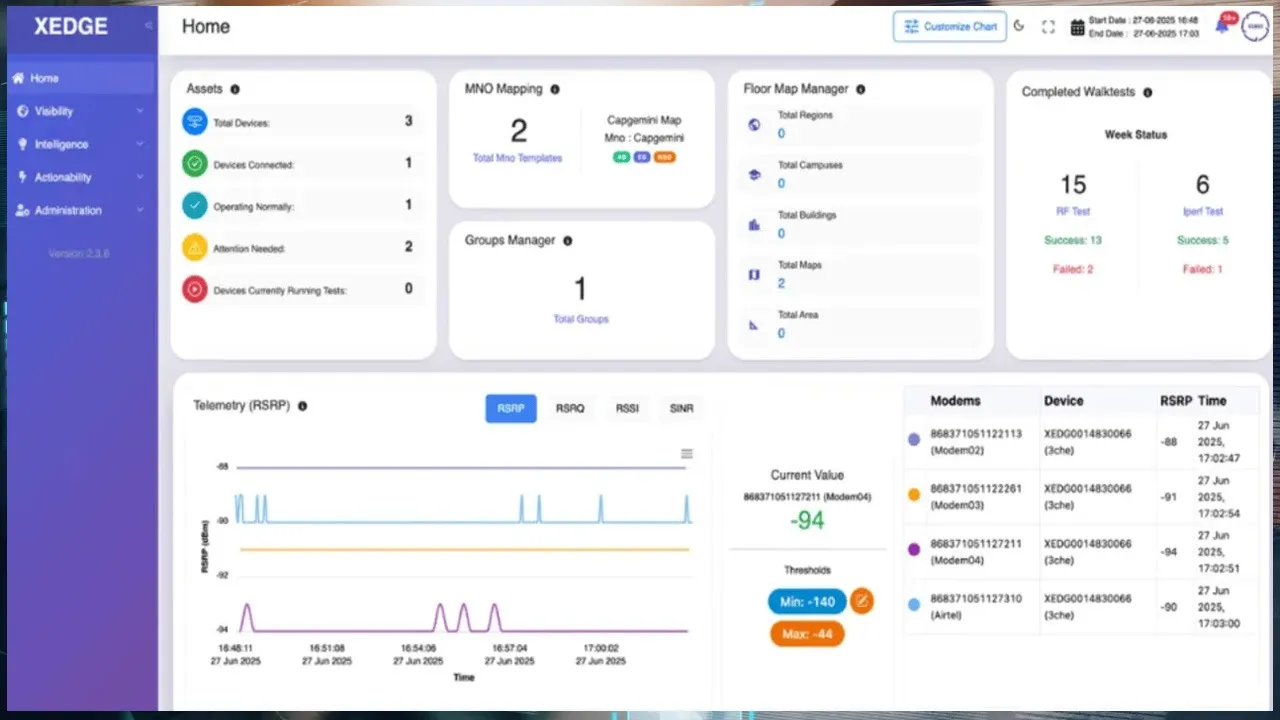Enter fullscreen mode using header icon
The height and width of the screenshot is (720, 1280).
pos(1048,27)
